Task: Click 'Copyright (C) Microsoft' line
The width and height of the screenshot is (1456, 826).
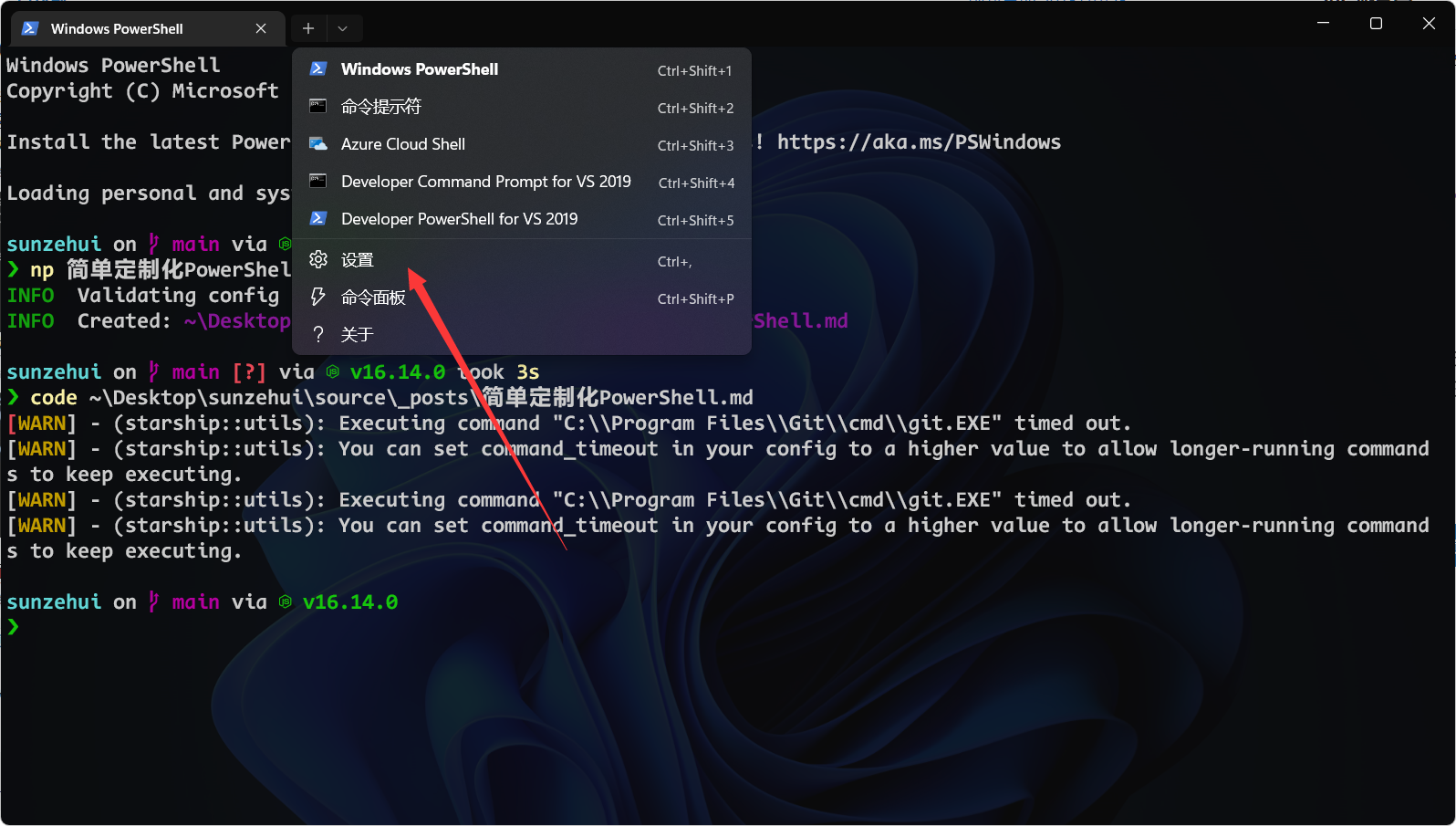Action: point(142,90)
